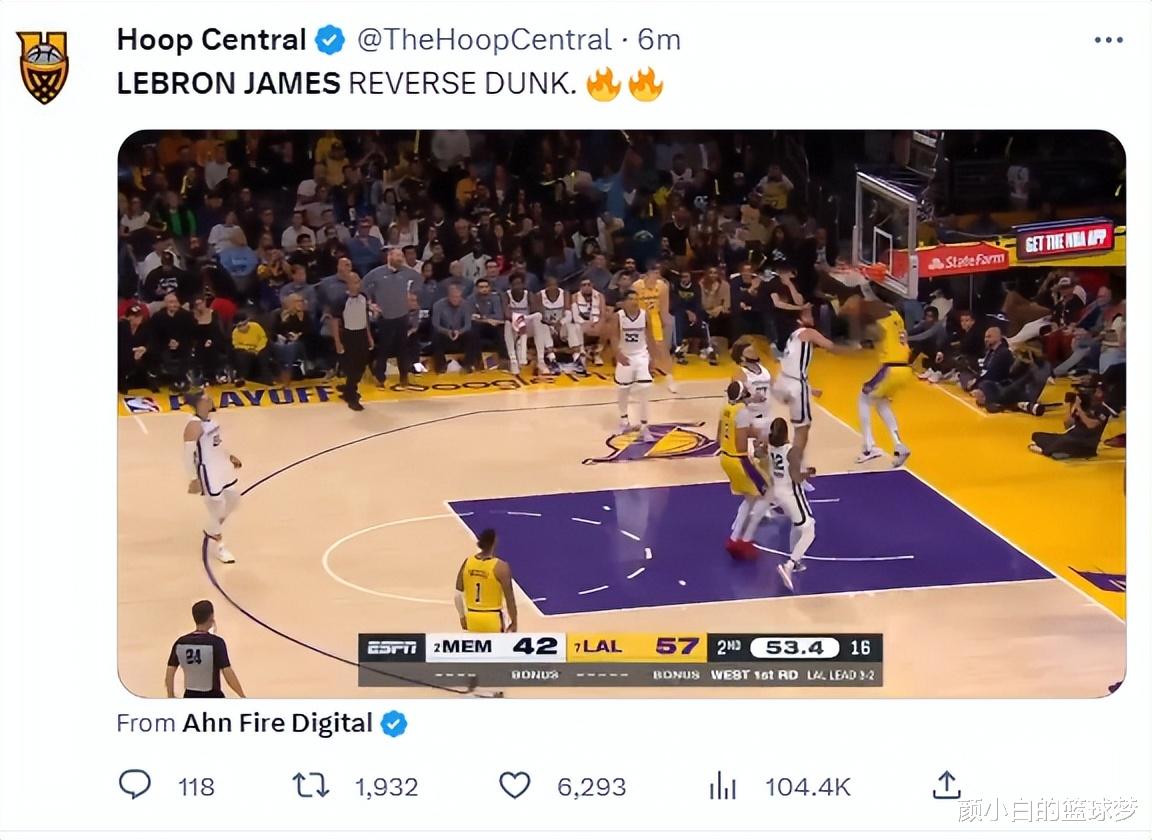This screenshot has width=1152, height=840.
Task: Click the fire emojis in tweet
Action: coord(625,84)
